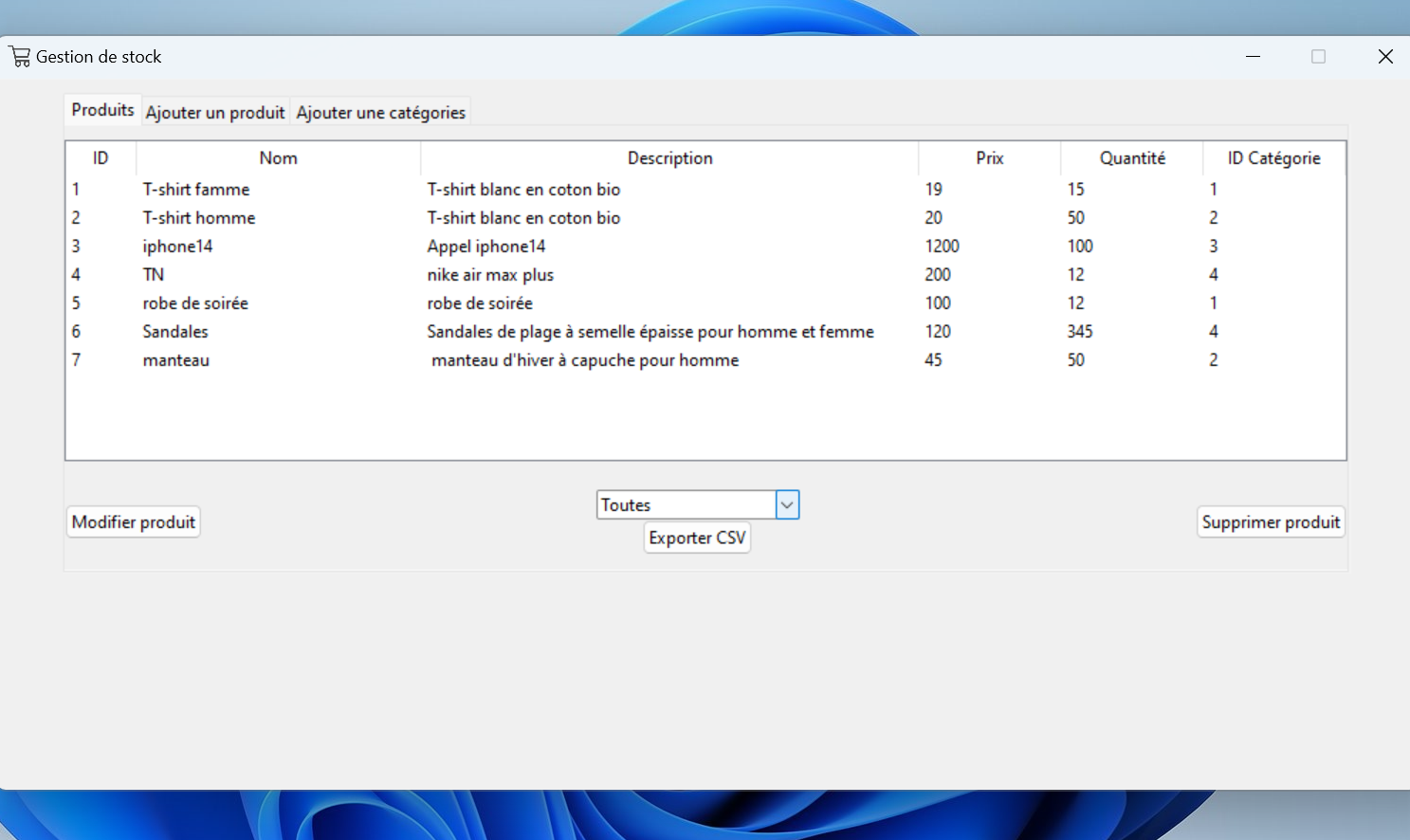Viewport: 1410px width, 840px height.
Task: Select the T-shirt famme row
Action: point(196,190)
